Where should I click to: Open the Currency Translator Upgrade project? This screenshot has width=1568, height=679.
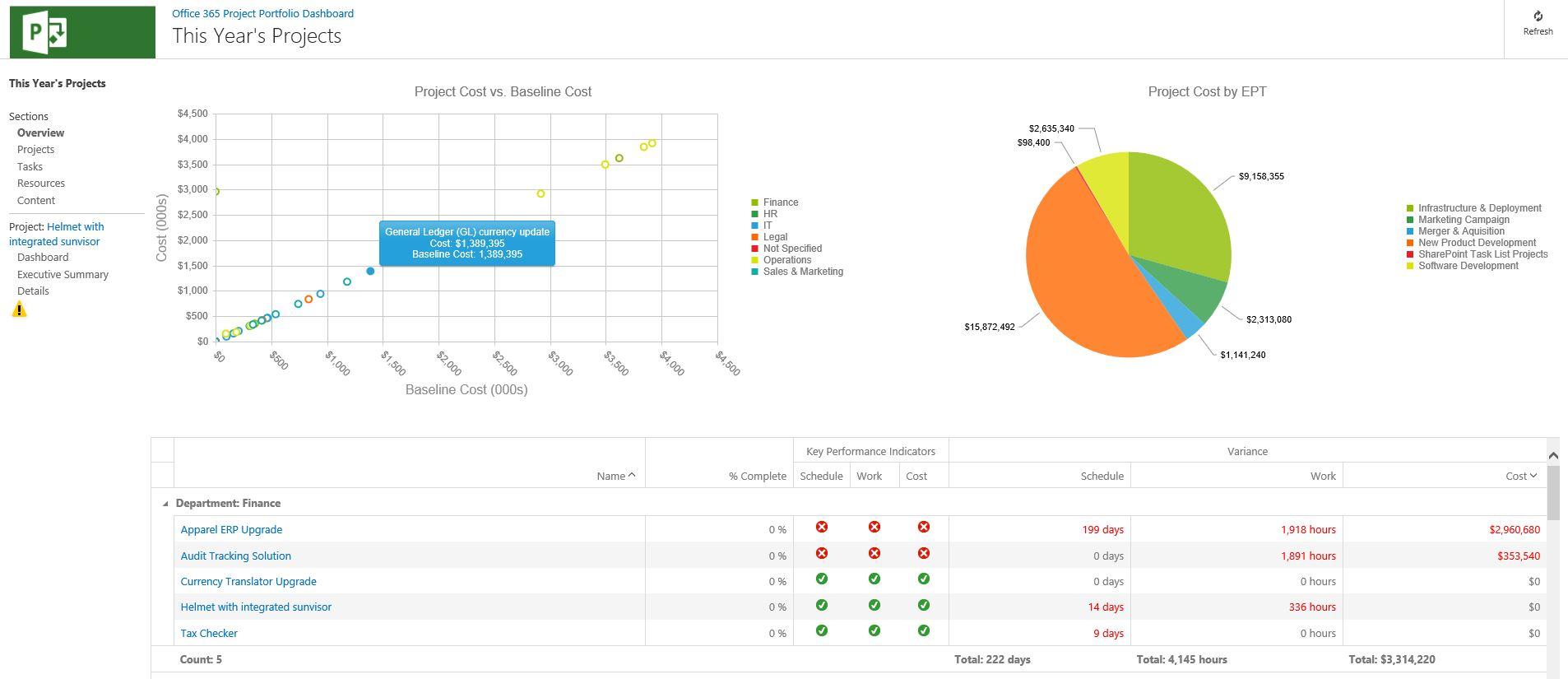coord(248,581)
